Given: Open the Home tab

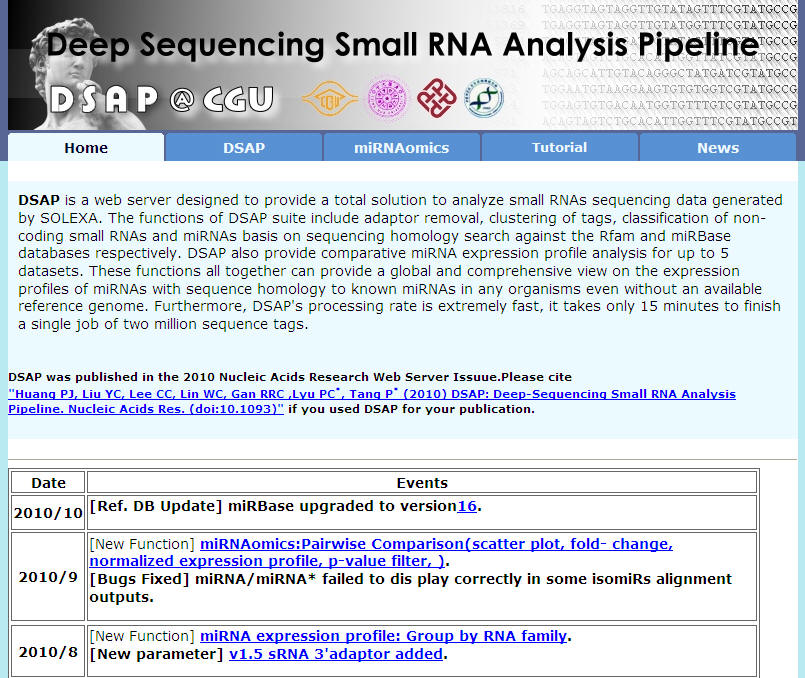Looking at the screenshot, I should tap(86, 148).
